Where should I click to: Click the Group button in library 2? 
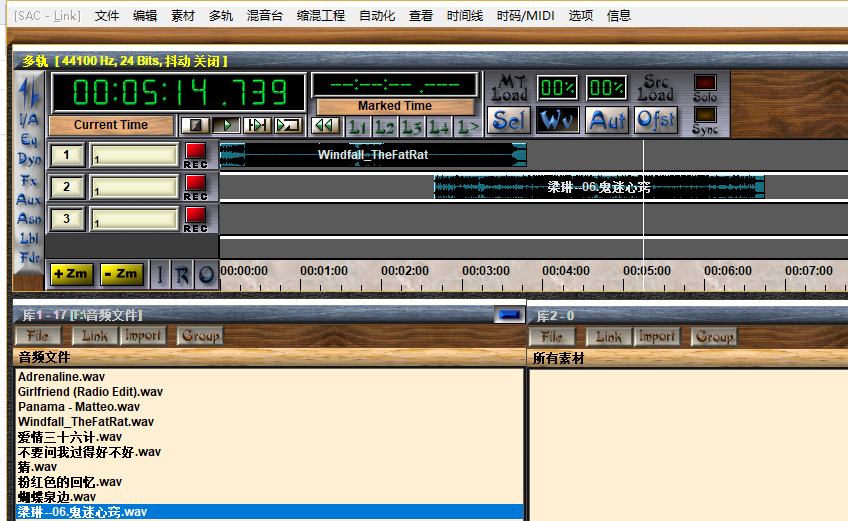tap(714, 337)
